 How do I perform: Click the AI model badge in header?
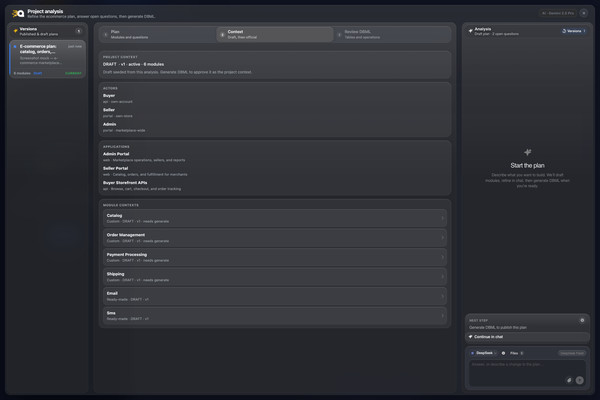click(x=558, y=13)
